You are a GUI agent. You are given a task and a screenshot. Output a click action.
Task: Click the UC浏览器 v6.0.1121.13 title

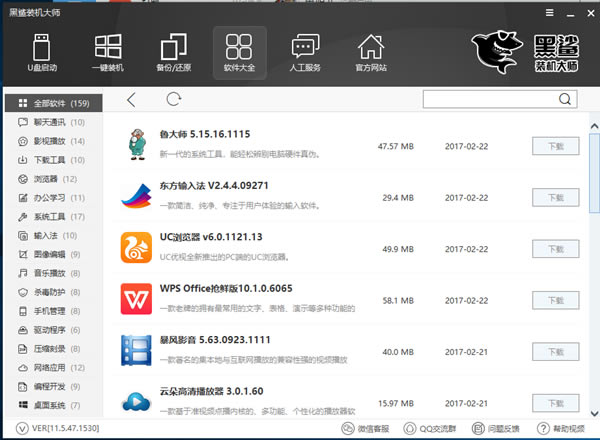click(x=211, y=237)
